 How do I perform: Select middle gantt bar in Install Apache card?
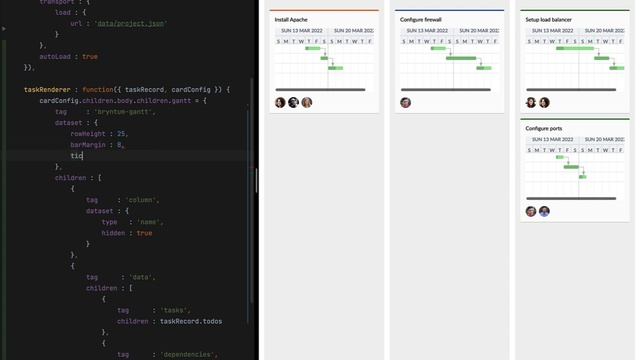tap(324, 58)
